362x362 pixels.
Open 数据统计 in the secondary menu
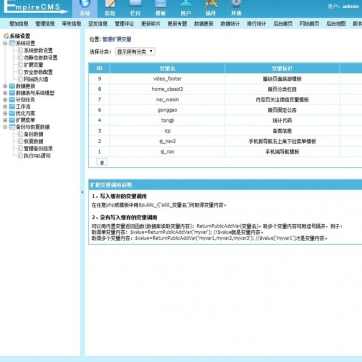(x=230, y=24)
